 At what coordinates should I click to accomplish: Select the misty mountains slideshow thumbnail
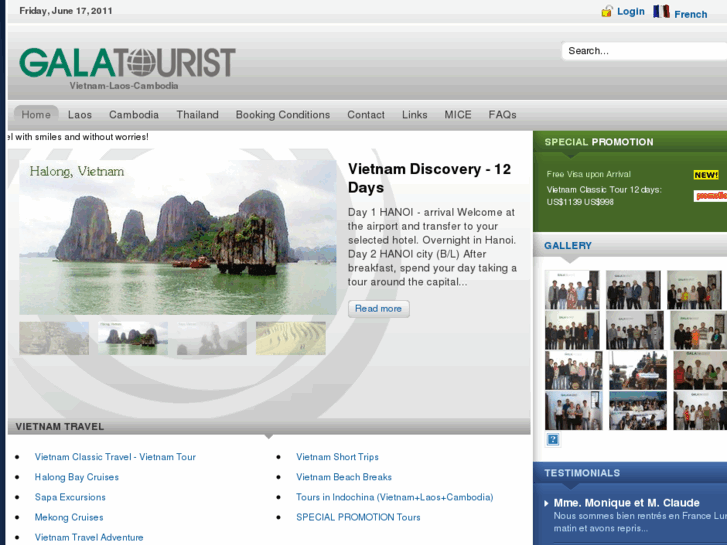211,338
